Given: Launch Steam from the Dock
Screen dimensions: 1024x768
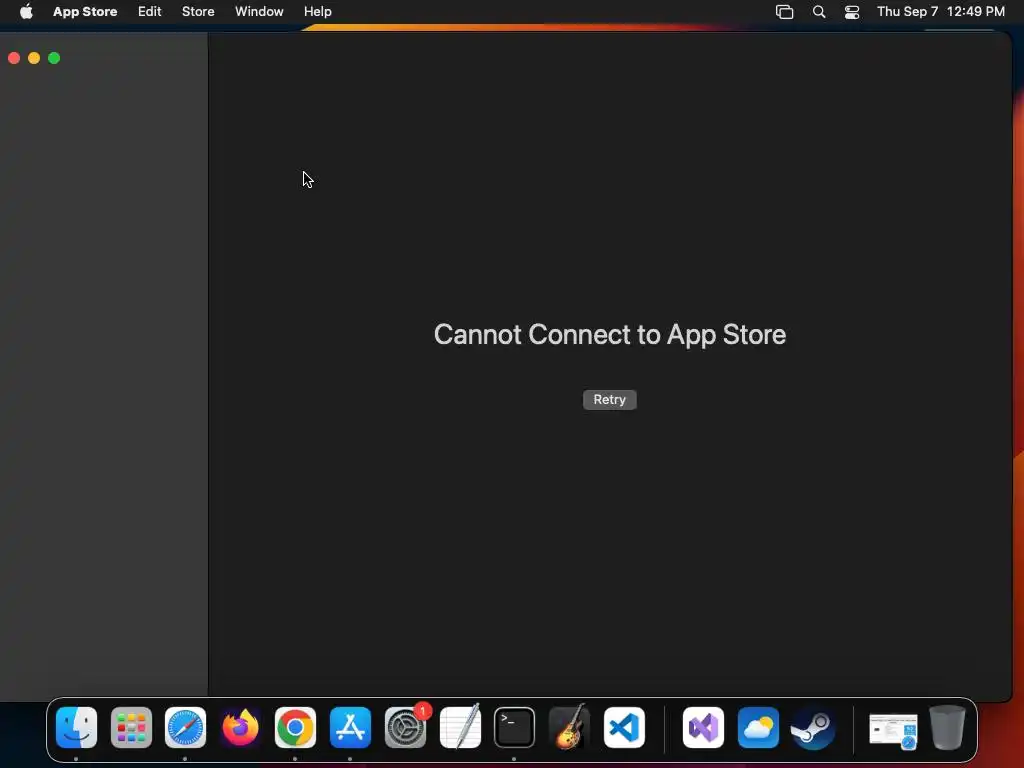Looking at the screenshot, I should pos(813,728).
